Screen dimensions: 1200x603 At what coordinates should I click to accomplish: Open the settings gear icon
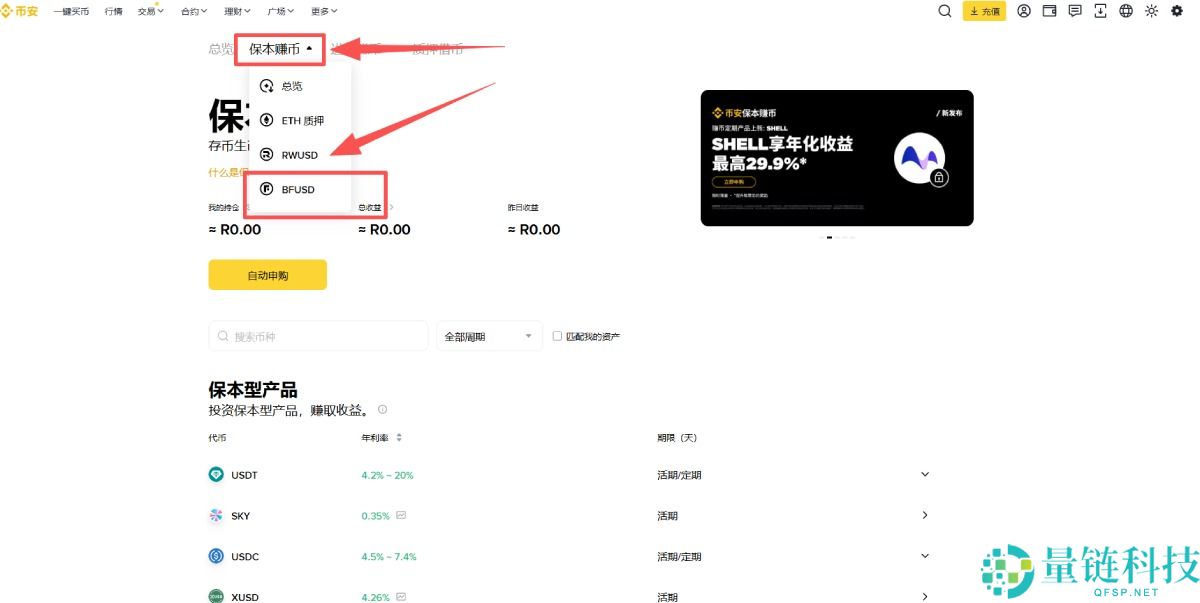(x=1178, y=11)
